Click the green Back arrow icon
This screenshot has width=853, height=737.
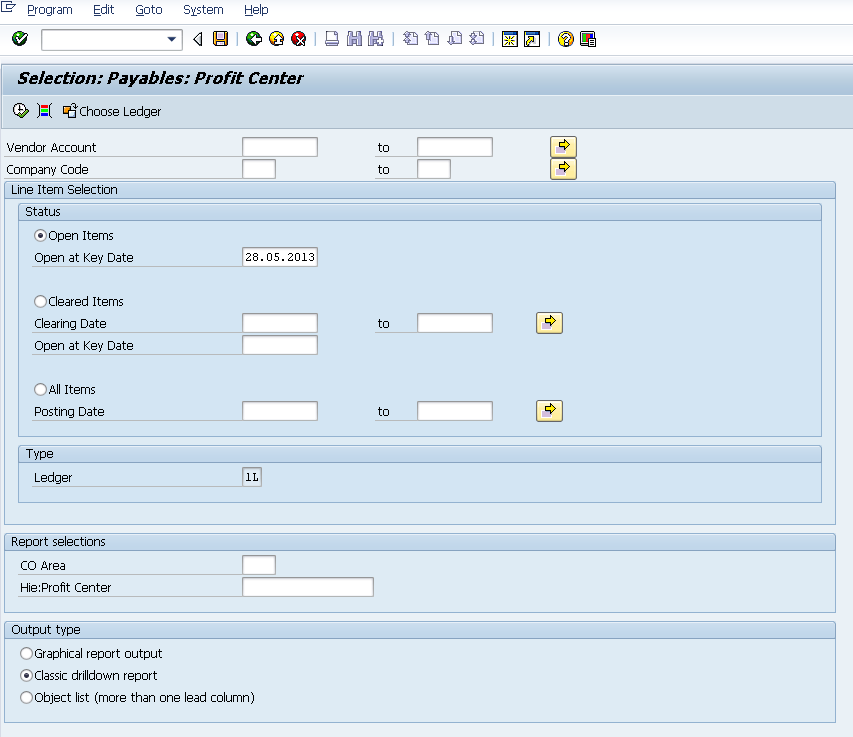(x=254, y=39)
